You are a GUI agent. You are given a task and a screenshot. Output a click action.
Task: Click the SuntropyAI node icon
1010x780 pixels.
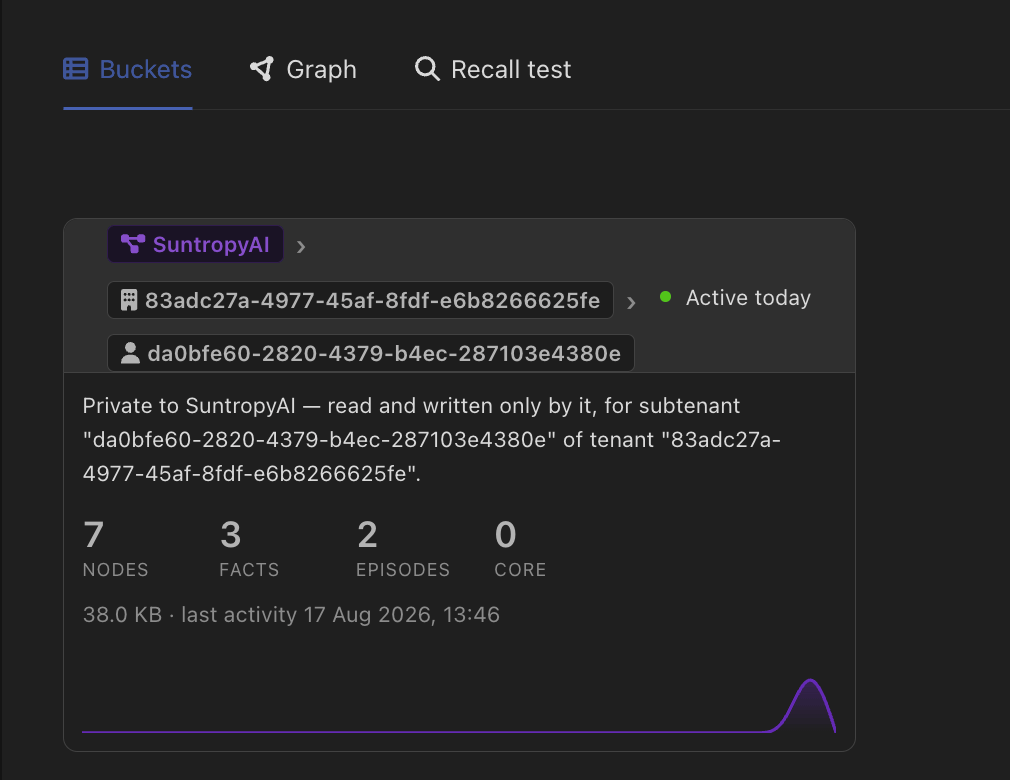click(x=133, y=244)
